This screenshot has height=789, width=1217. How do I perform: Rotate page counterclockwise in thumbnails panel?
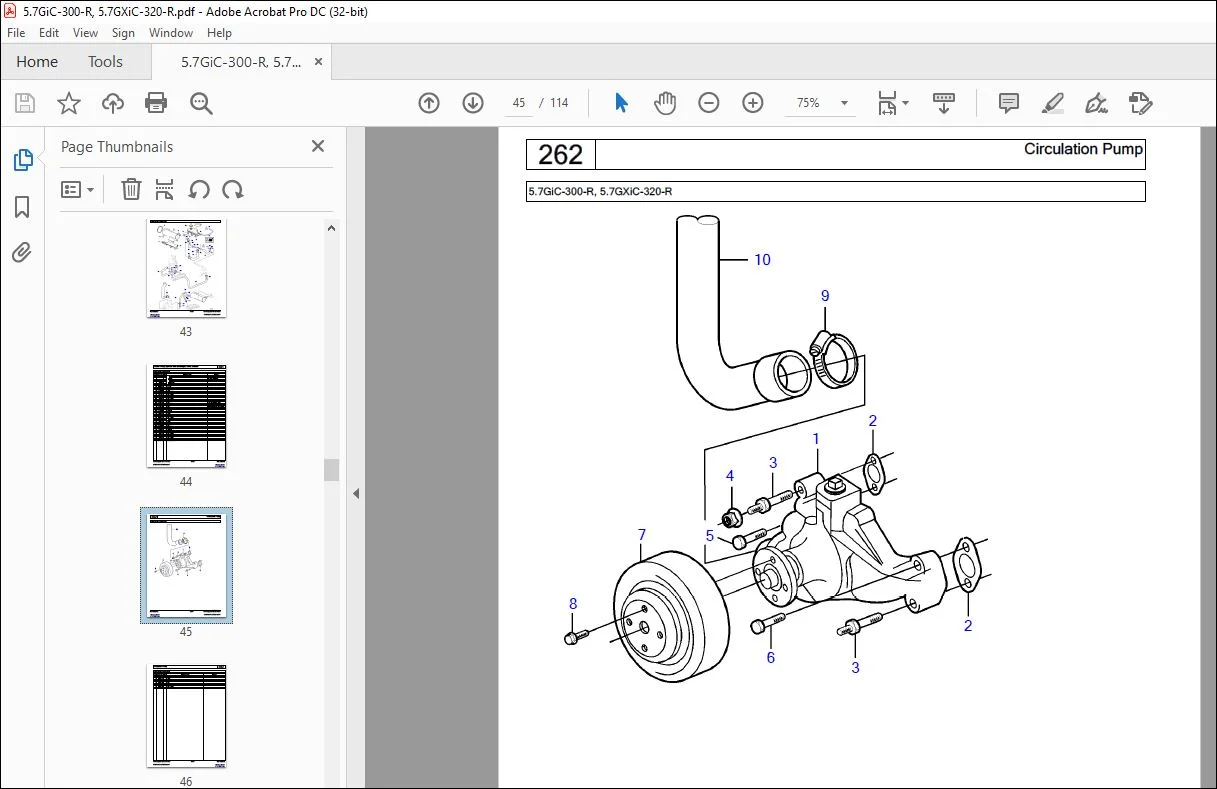(199, 189)
